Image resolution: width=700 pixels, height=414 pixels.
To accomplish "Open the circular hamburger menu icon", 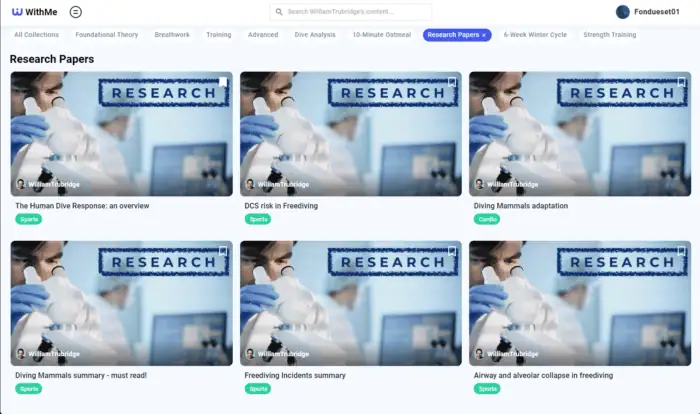I will [x=75, y=12].
